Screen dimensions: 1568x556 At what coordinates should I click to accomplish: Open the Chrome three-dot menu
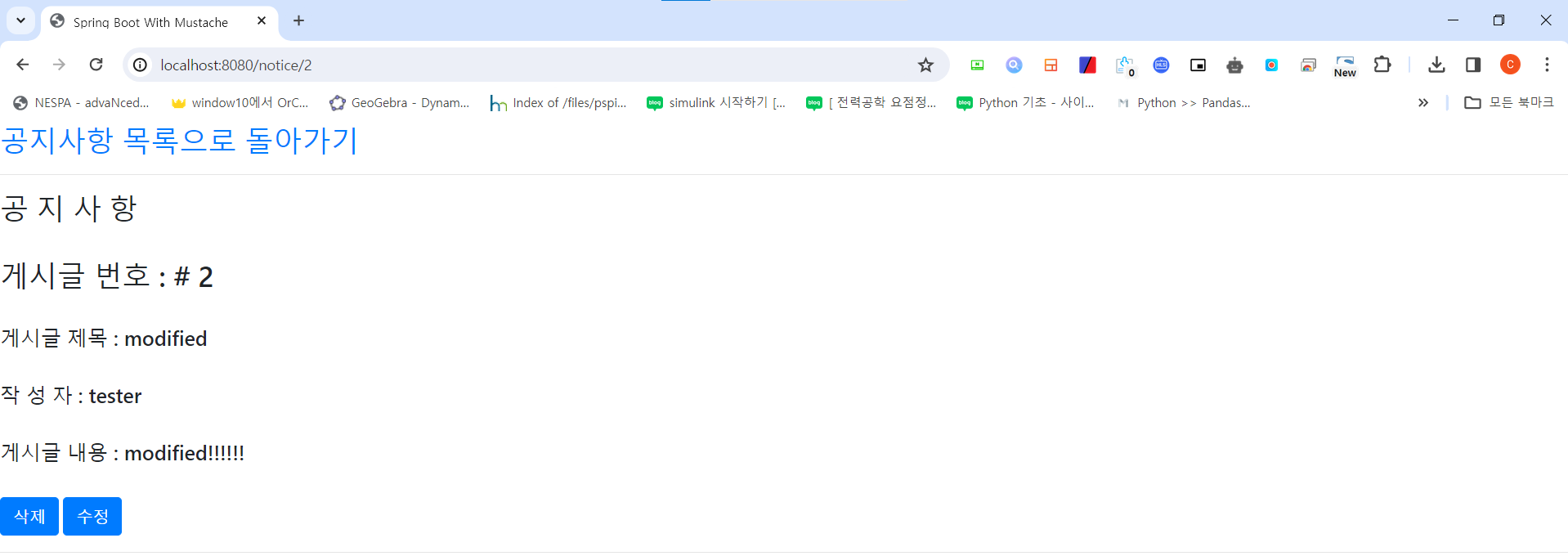(1547, 65)
